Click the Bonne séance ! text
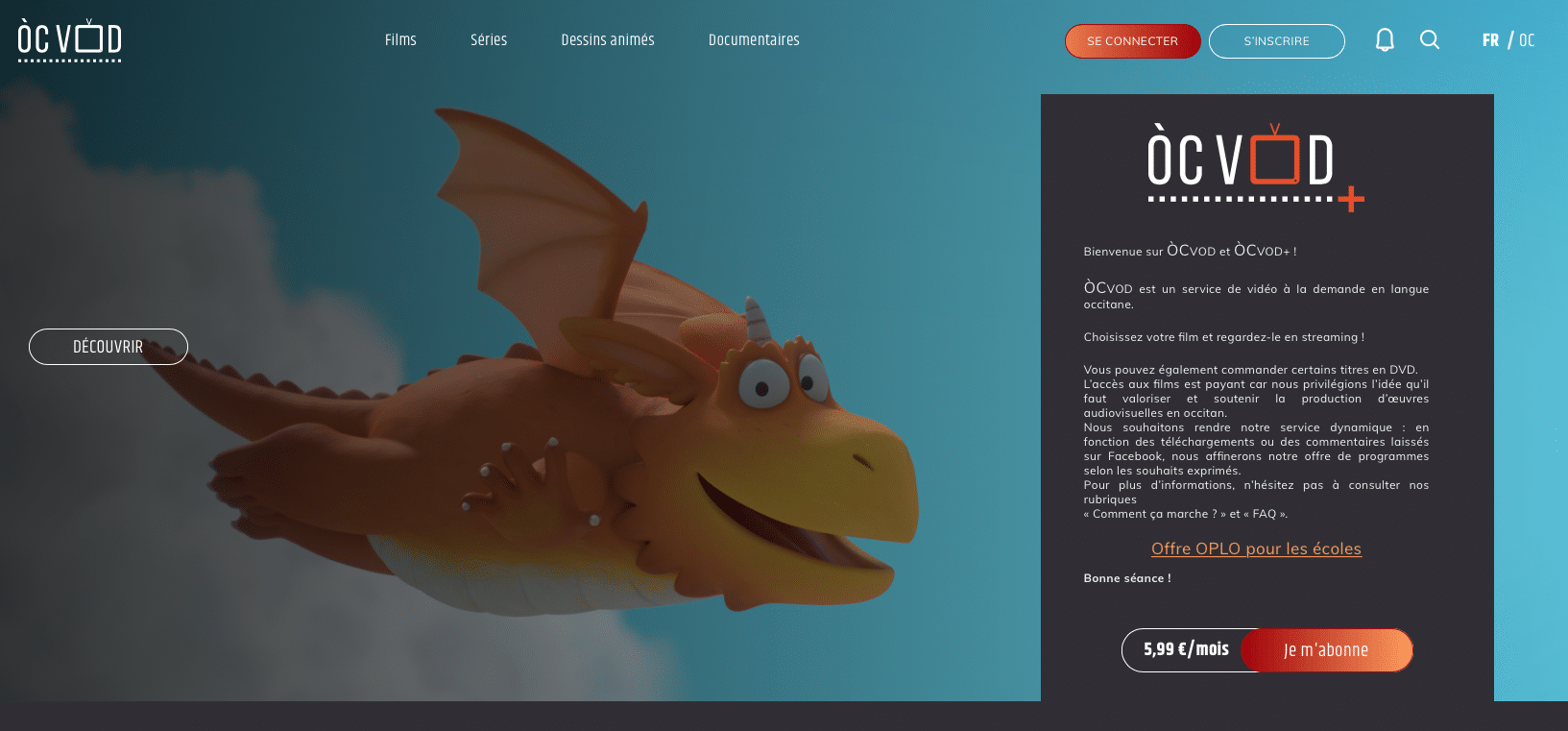 [1127, 578]
